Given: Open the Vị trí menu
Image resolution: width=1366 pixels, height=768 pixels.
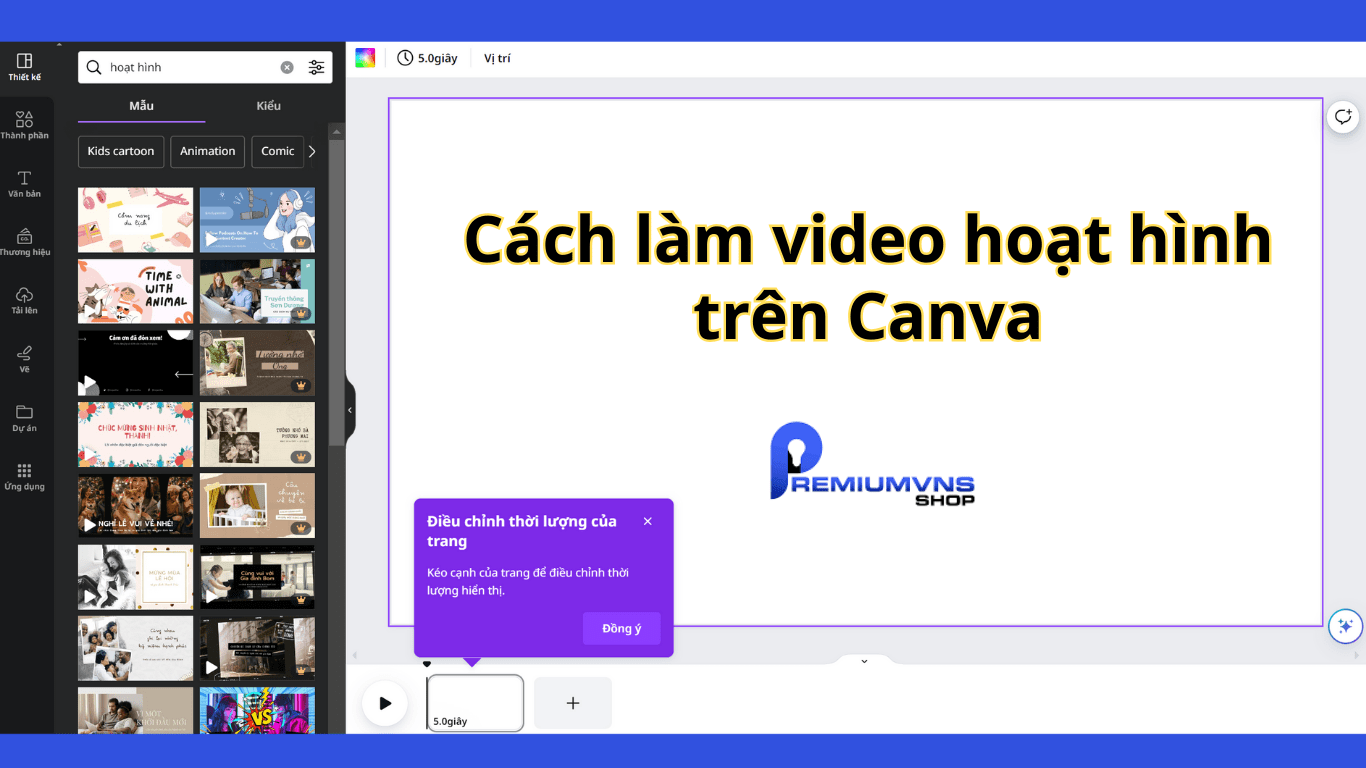Looking at the screenshot, I should click(496, 58).
